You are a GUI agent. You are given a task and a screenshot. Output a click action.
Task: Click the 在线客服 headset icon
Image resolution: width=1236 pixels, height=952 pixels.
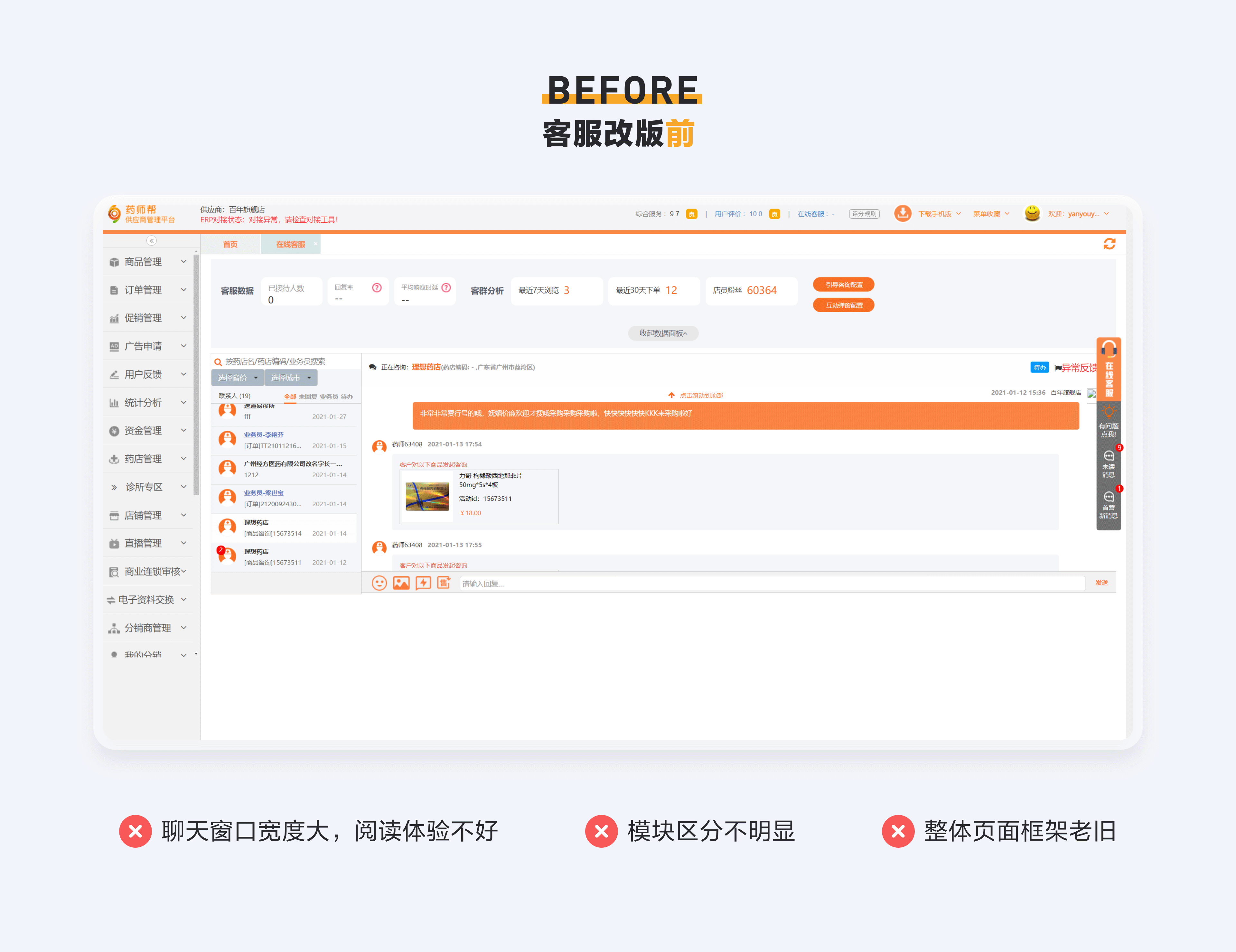coord(1109,349)
